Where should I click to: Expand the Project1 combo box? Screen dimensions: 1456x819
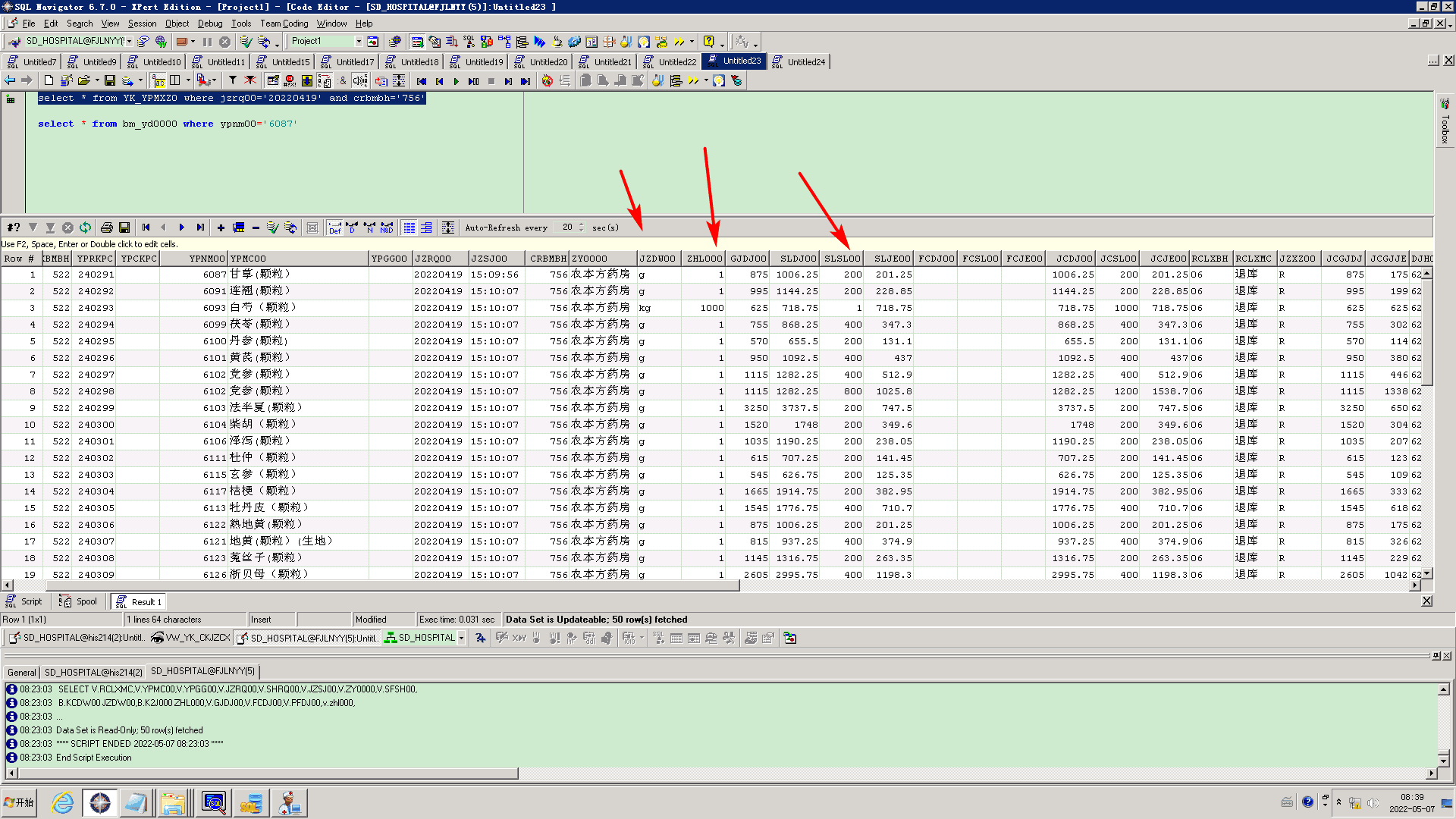(x=358, y=42)
